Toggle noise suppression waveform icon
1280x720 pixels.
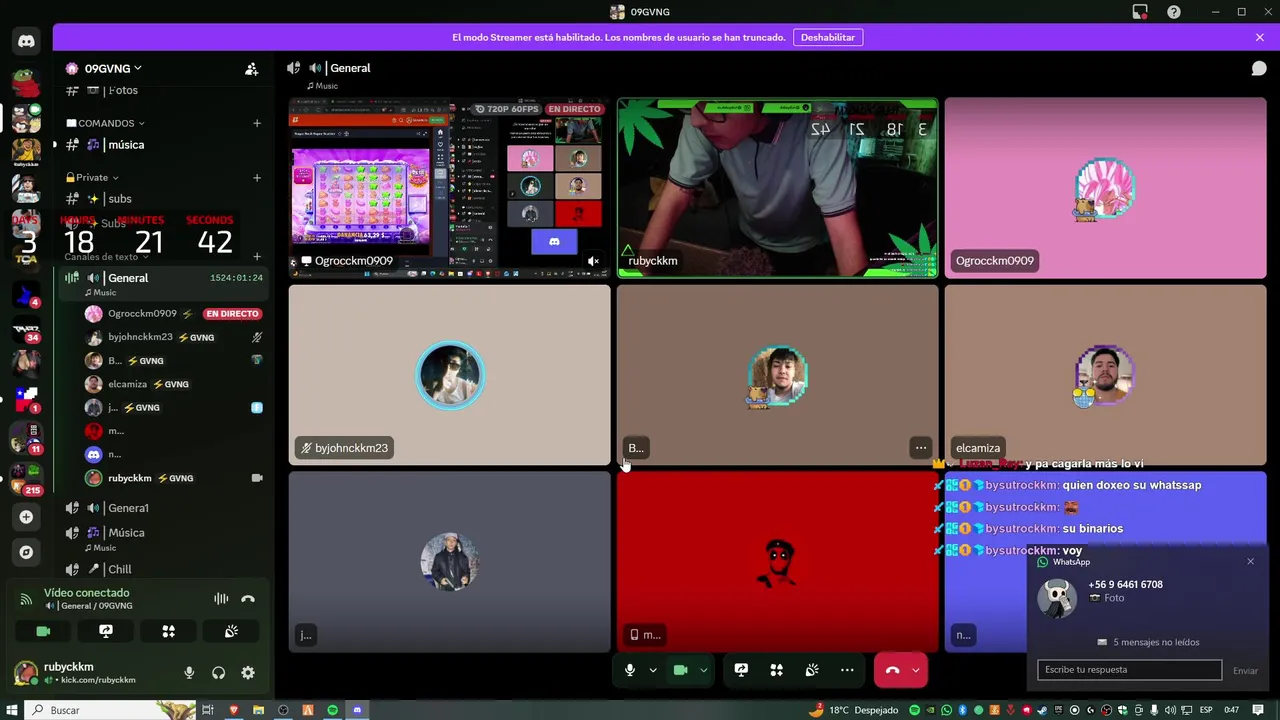pos(221,599)
